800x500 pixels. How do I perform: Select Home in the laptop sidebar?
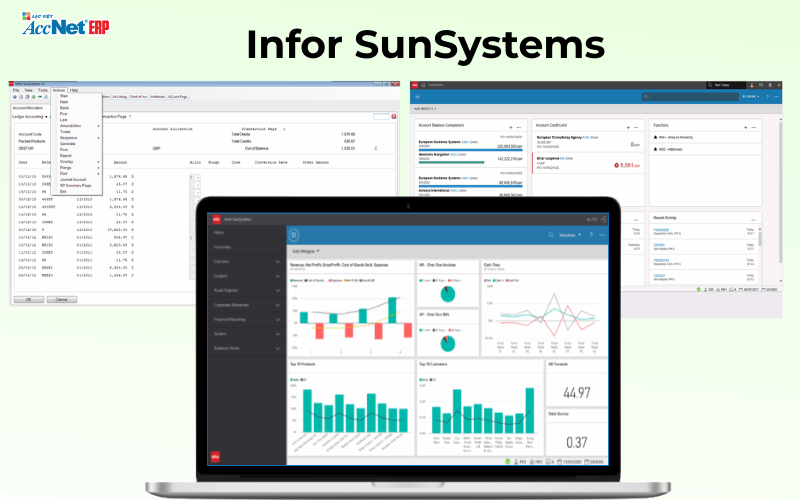[219, 233]
